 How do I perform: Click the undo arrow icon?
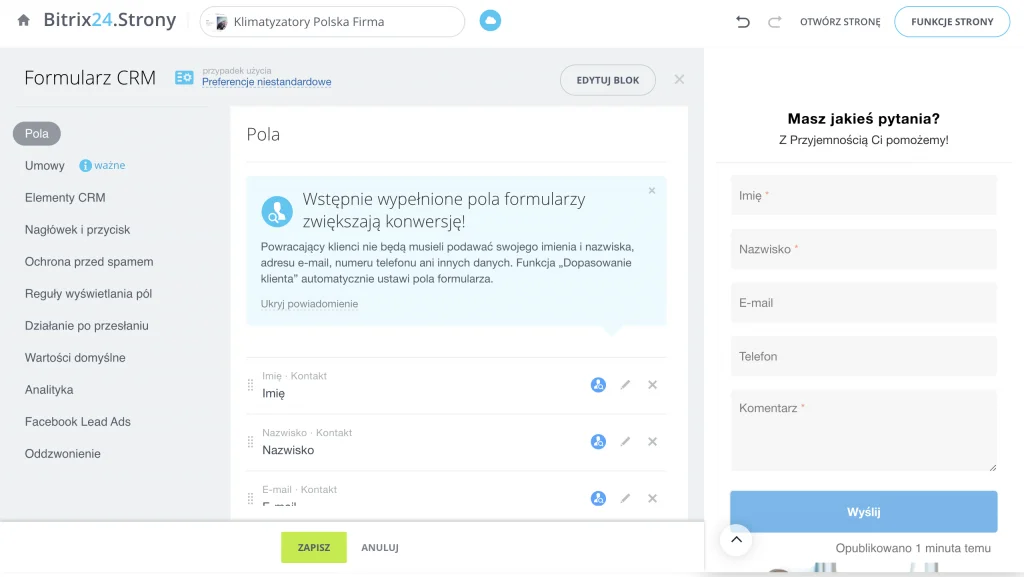(x=743, y=22)
